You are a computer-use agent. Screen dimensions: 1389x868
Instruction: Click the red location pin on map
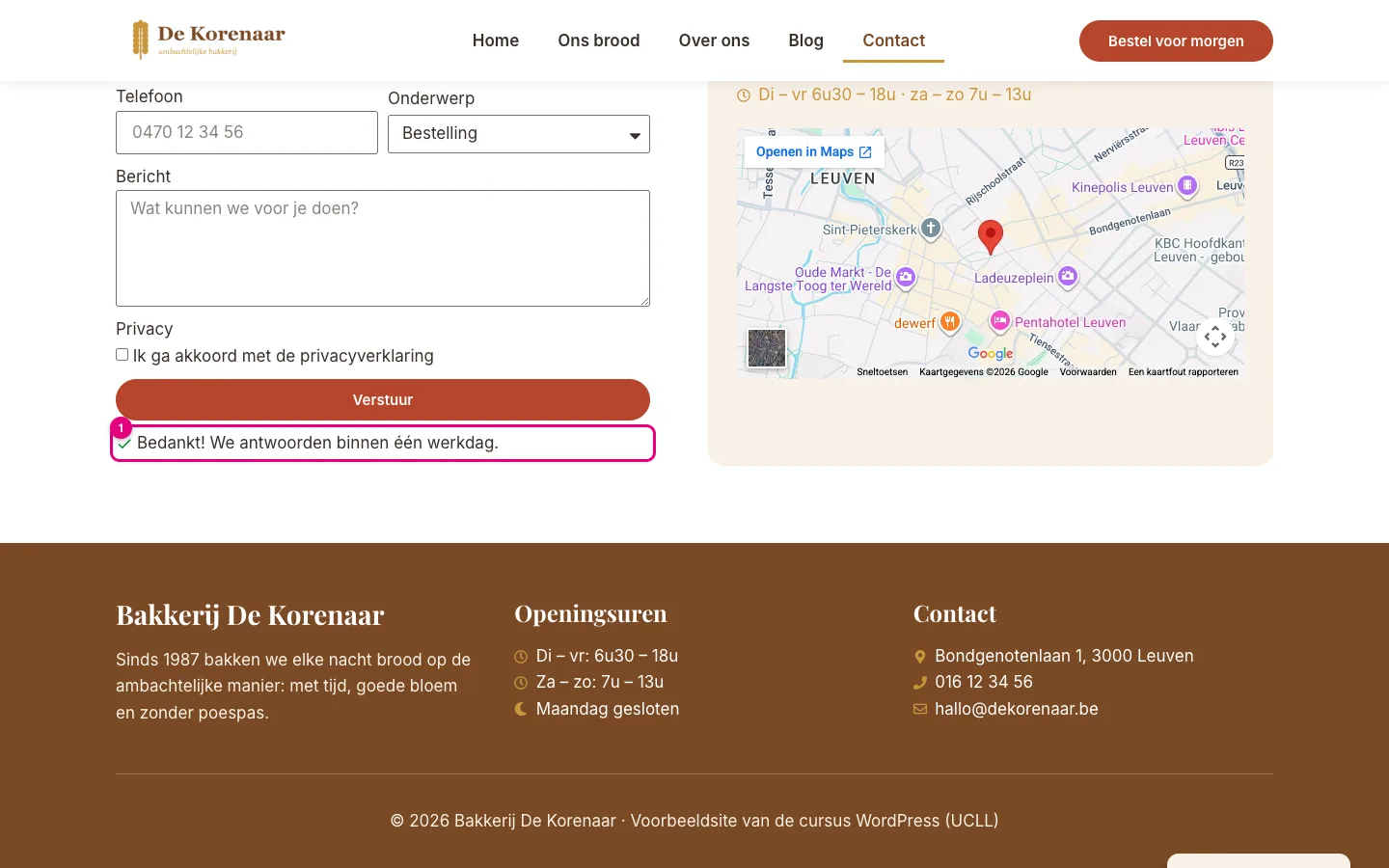pos(991,236)
